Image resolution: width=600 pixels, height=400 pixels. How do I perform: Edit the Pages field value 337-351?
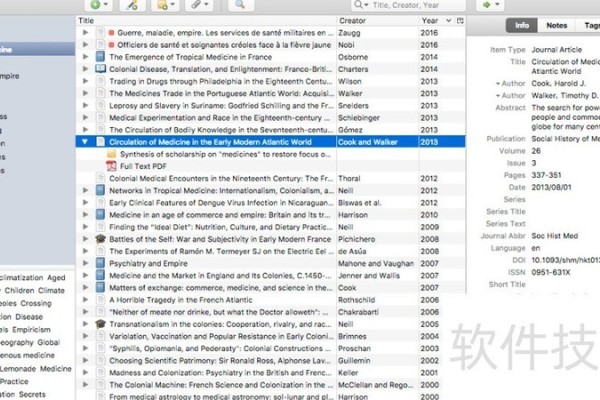pyautogui.click(x=546, y=175)
